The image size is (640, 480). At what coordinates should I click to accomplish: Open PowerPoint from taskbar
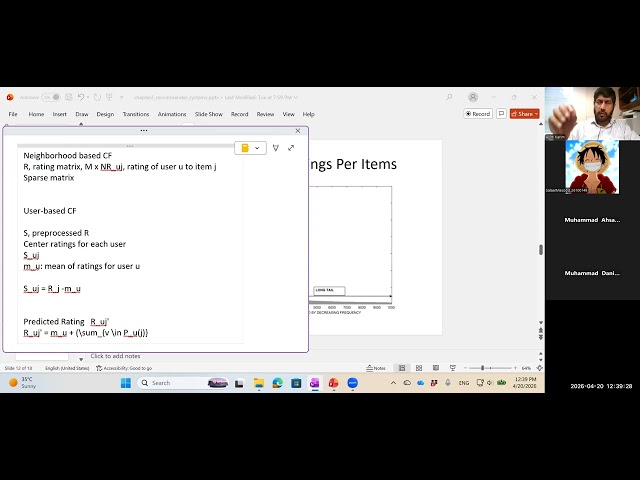pos(333,383)
